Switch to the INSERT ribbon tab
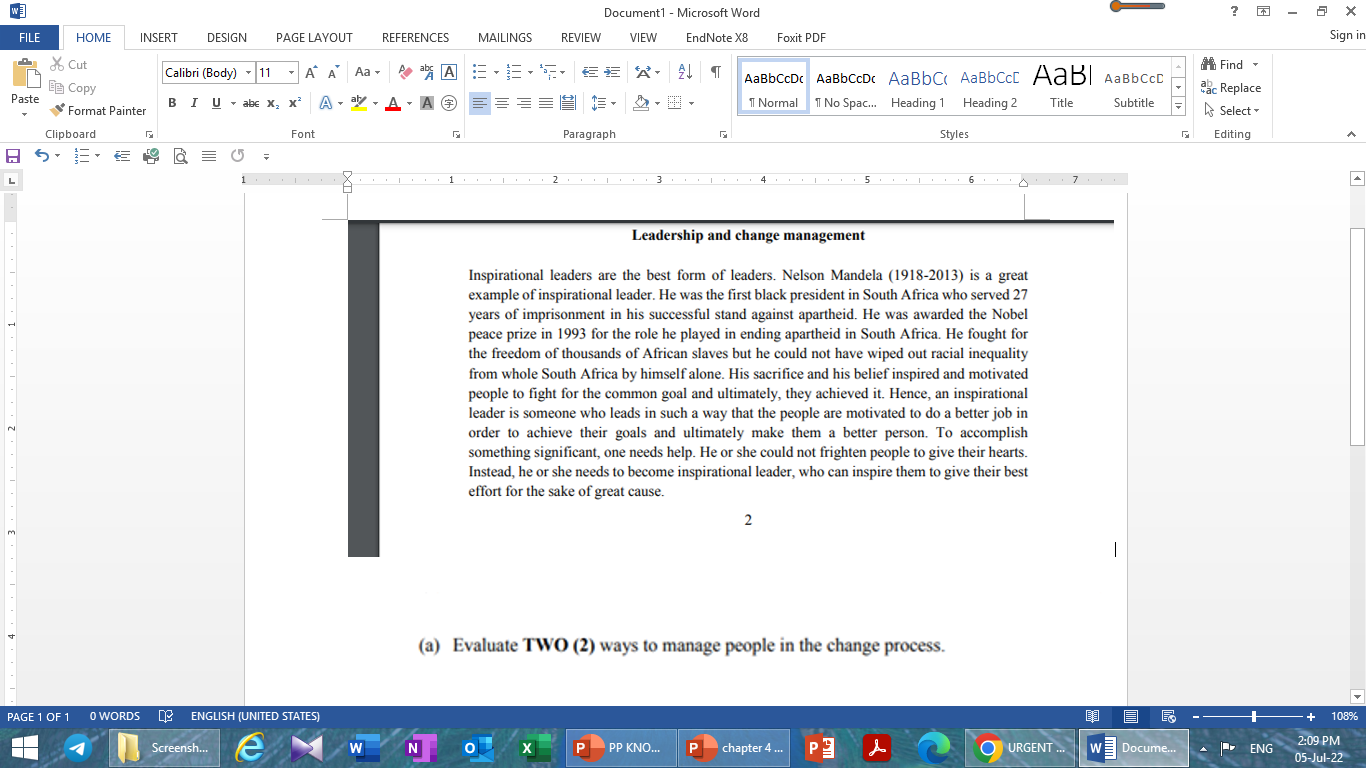This screenshot has height=768, width=1366. (x=158, y=37)
